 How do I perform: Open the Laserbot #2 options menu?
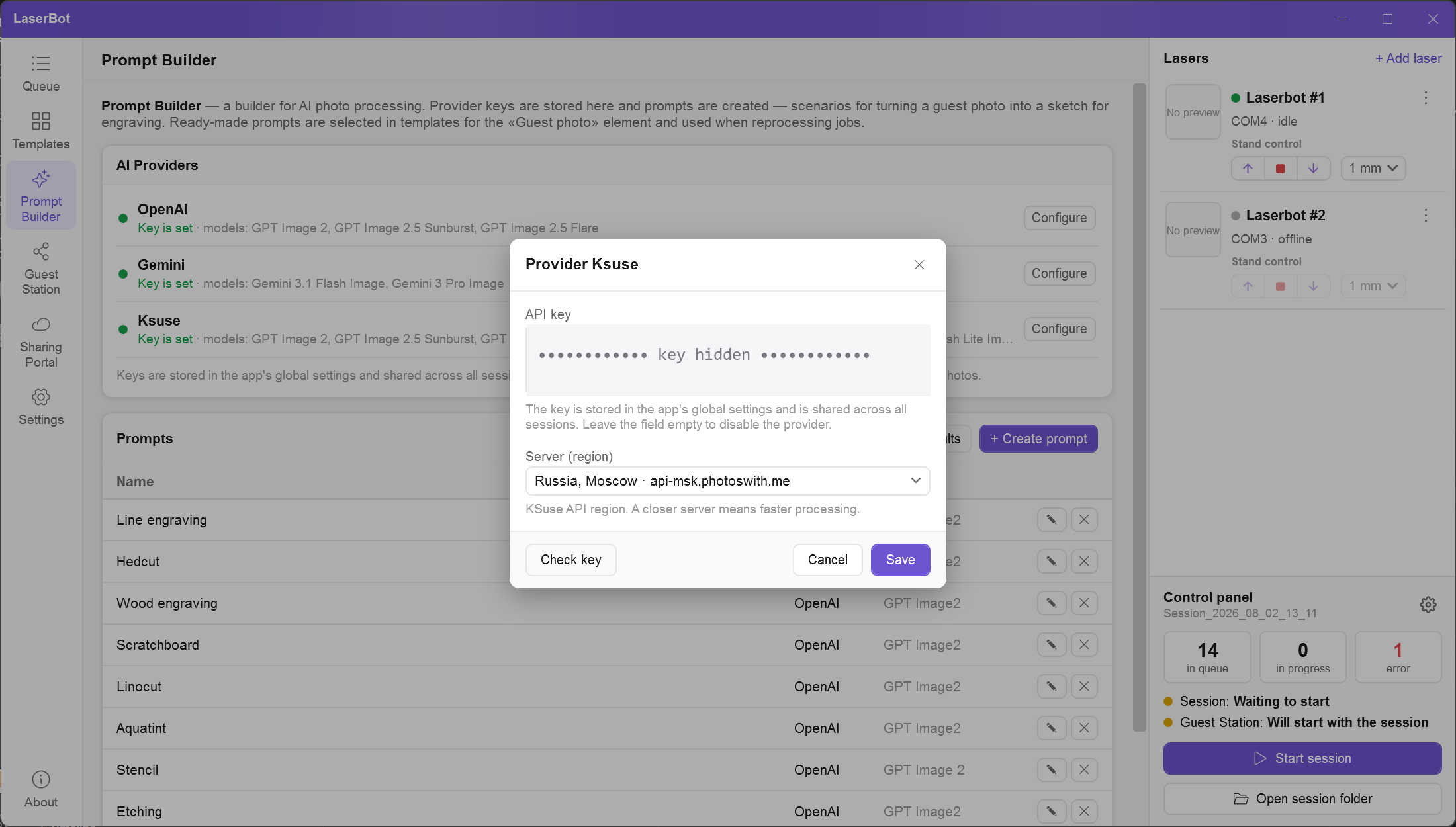click(1426, 216)
